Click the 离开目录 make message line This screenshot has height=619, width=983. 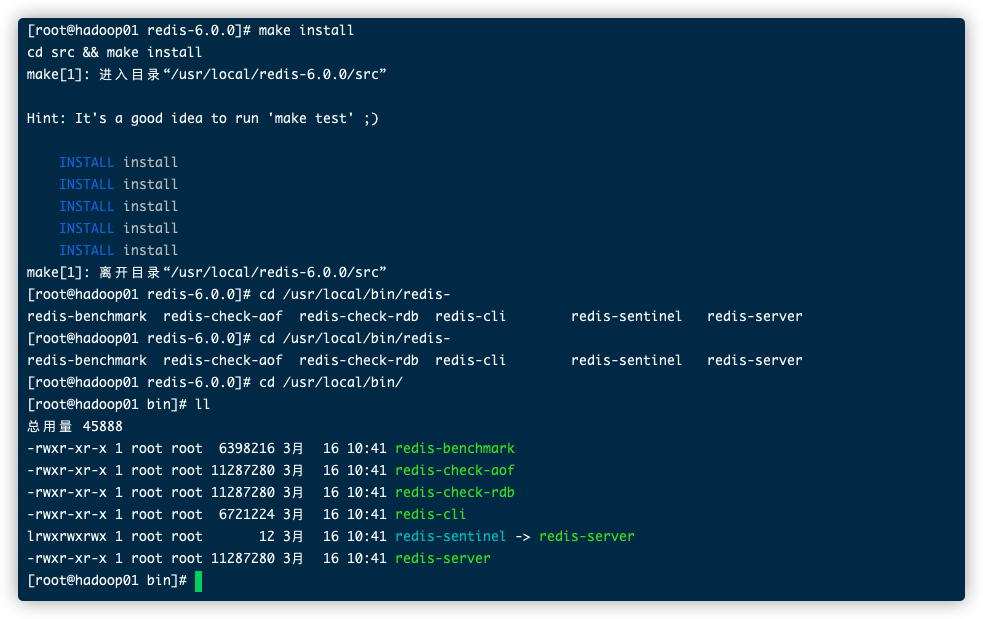click(206, 272)
